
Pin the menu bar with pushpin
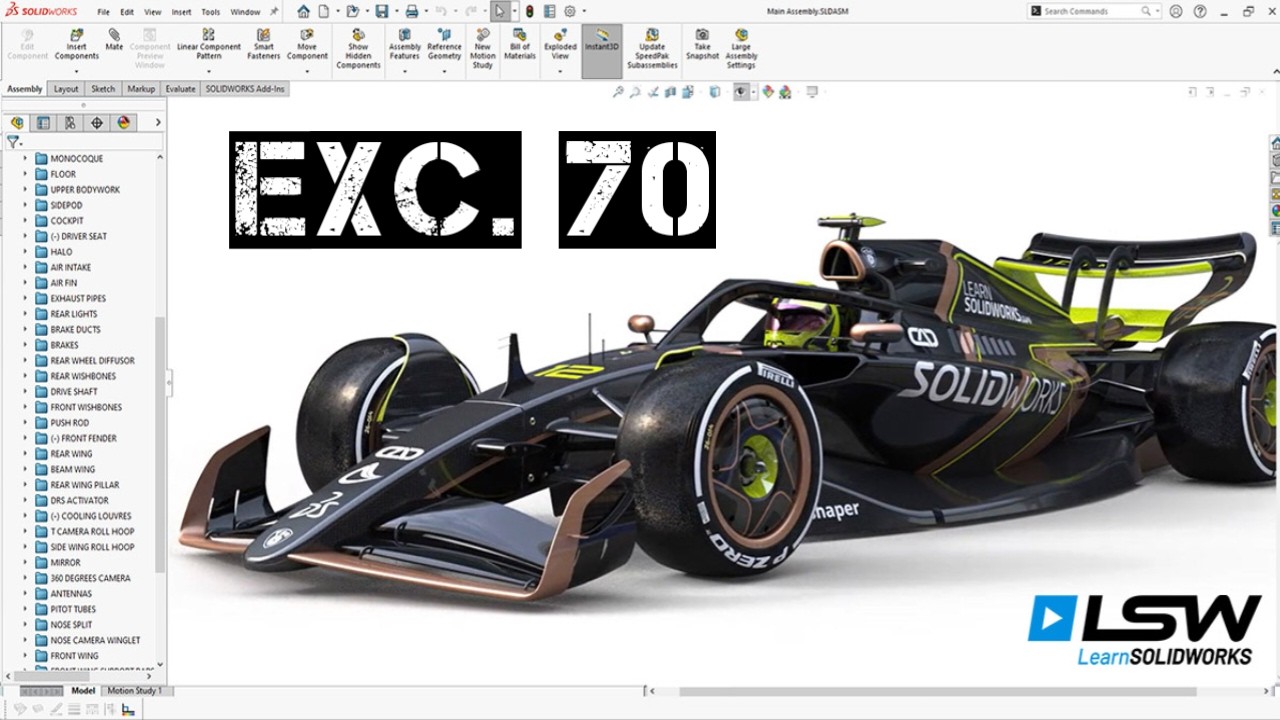(275, 11)
